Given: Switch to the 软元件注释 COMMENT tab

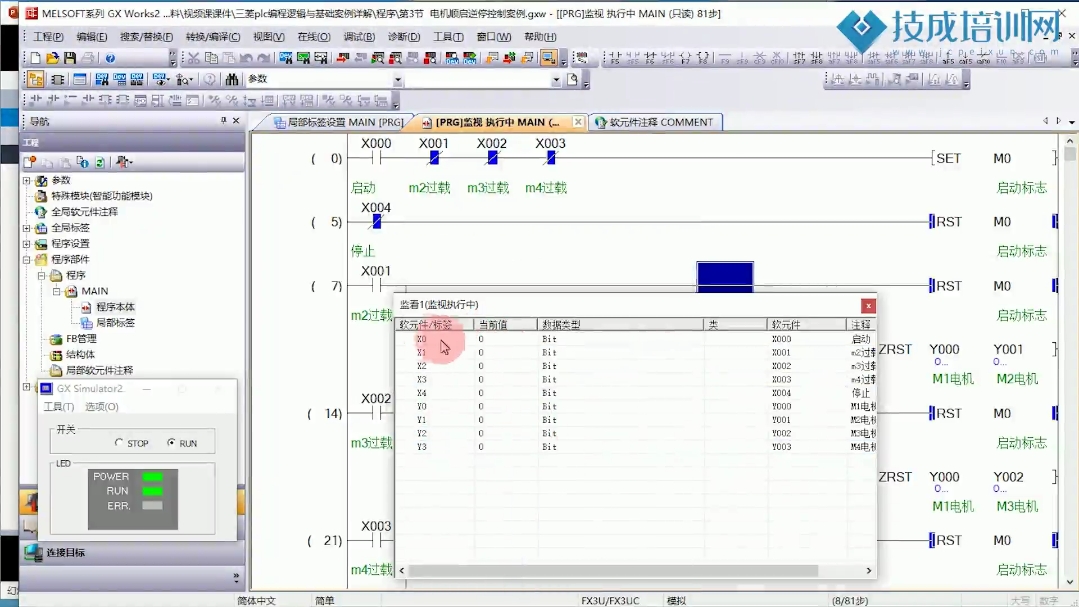Looking at the screenshot, I should point(654,123).
